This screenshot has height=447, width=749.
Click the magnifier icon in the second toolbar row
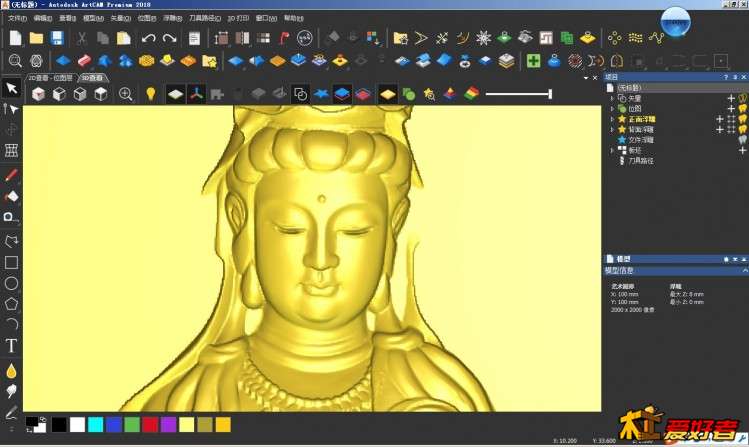pyautogui.click(x=15, y=61)
